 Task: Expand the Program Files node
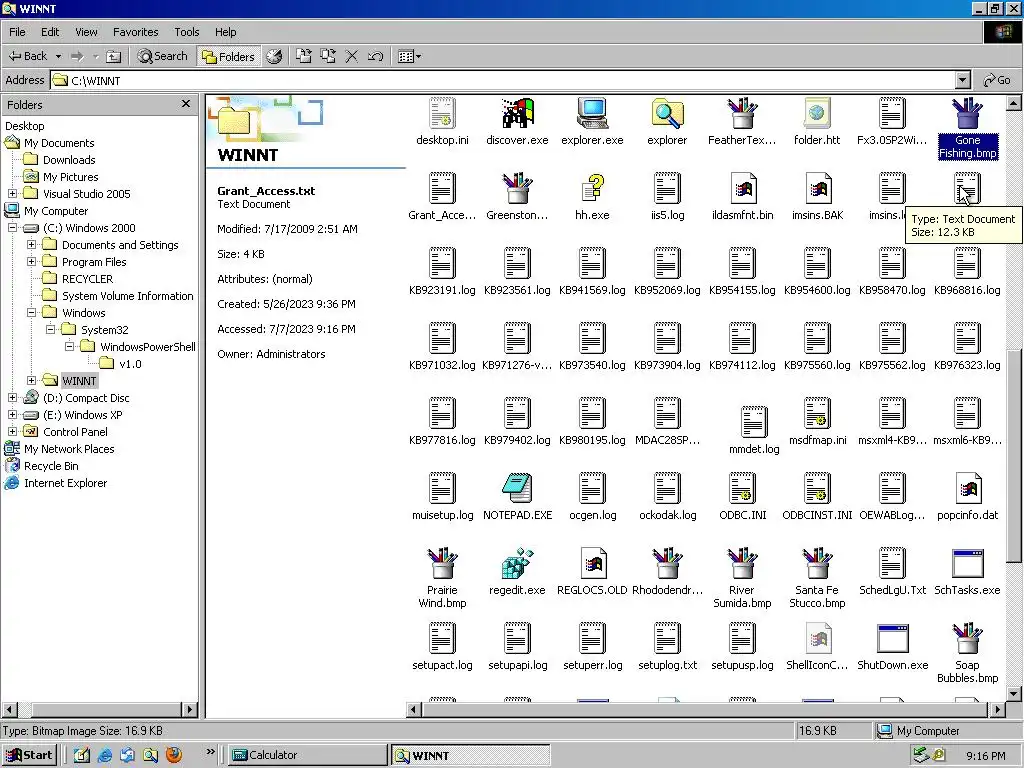pyautogui.click(x=31, y=261)
